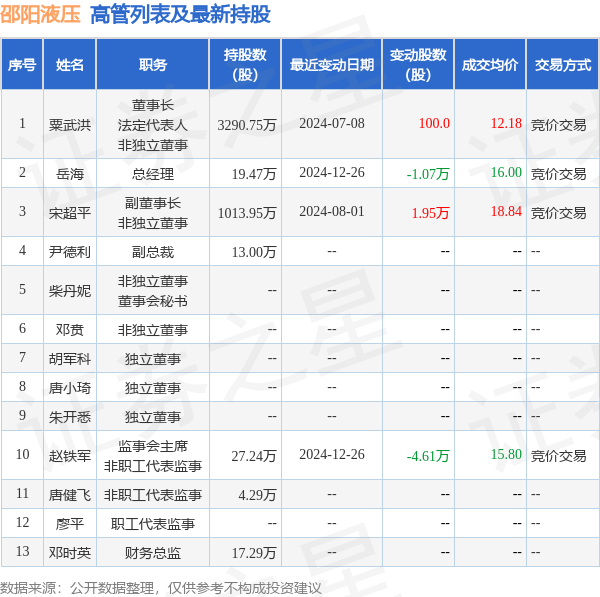Click 财务总监 position of 邓时英
600x597 pixels.
click(x=153, y=552)
